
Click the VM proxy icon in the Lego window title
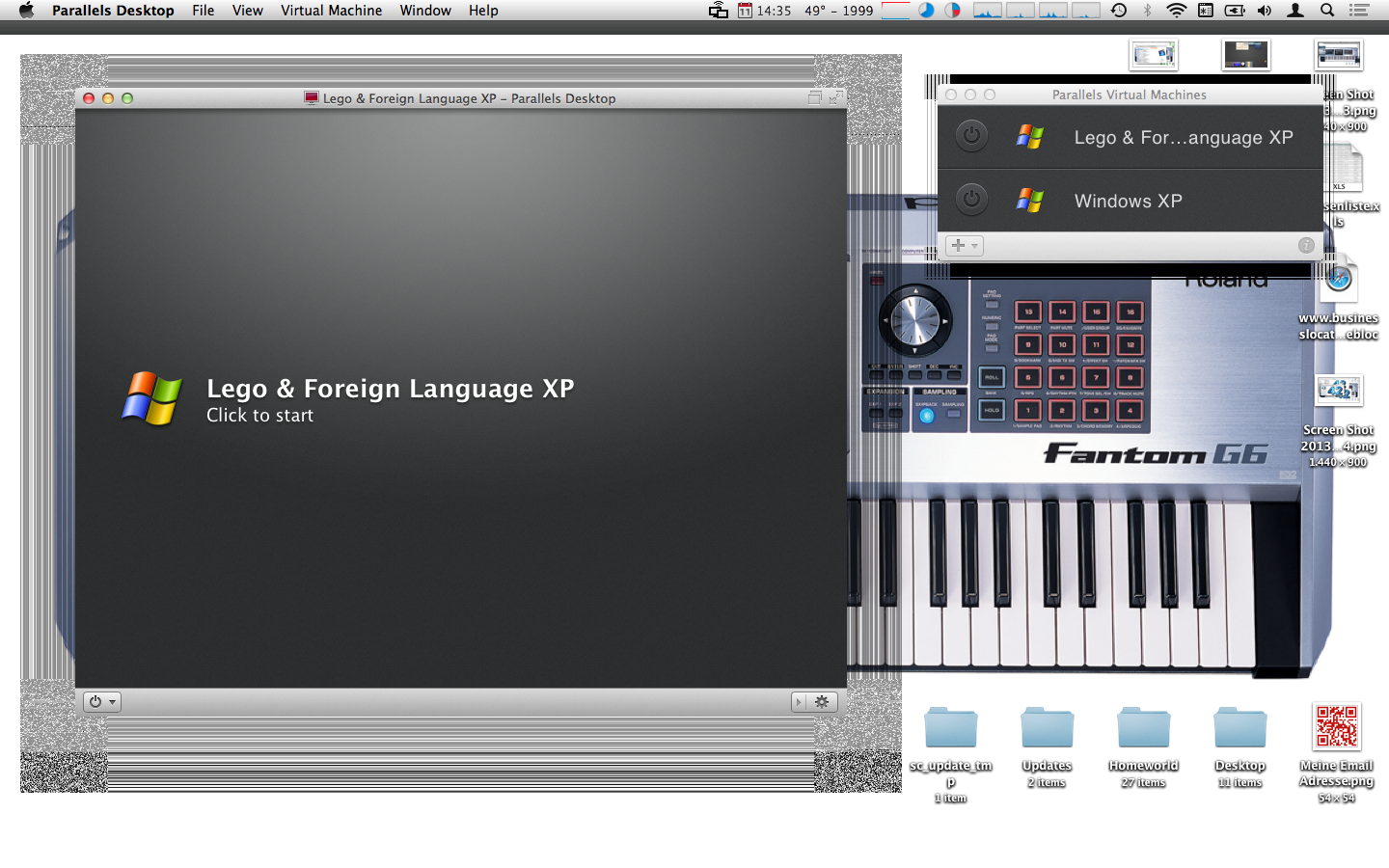pyautogui.click(x=311, y=97)
